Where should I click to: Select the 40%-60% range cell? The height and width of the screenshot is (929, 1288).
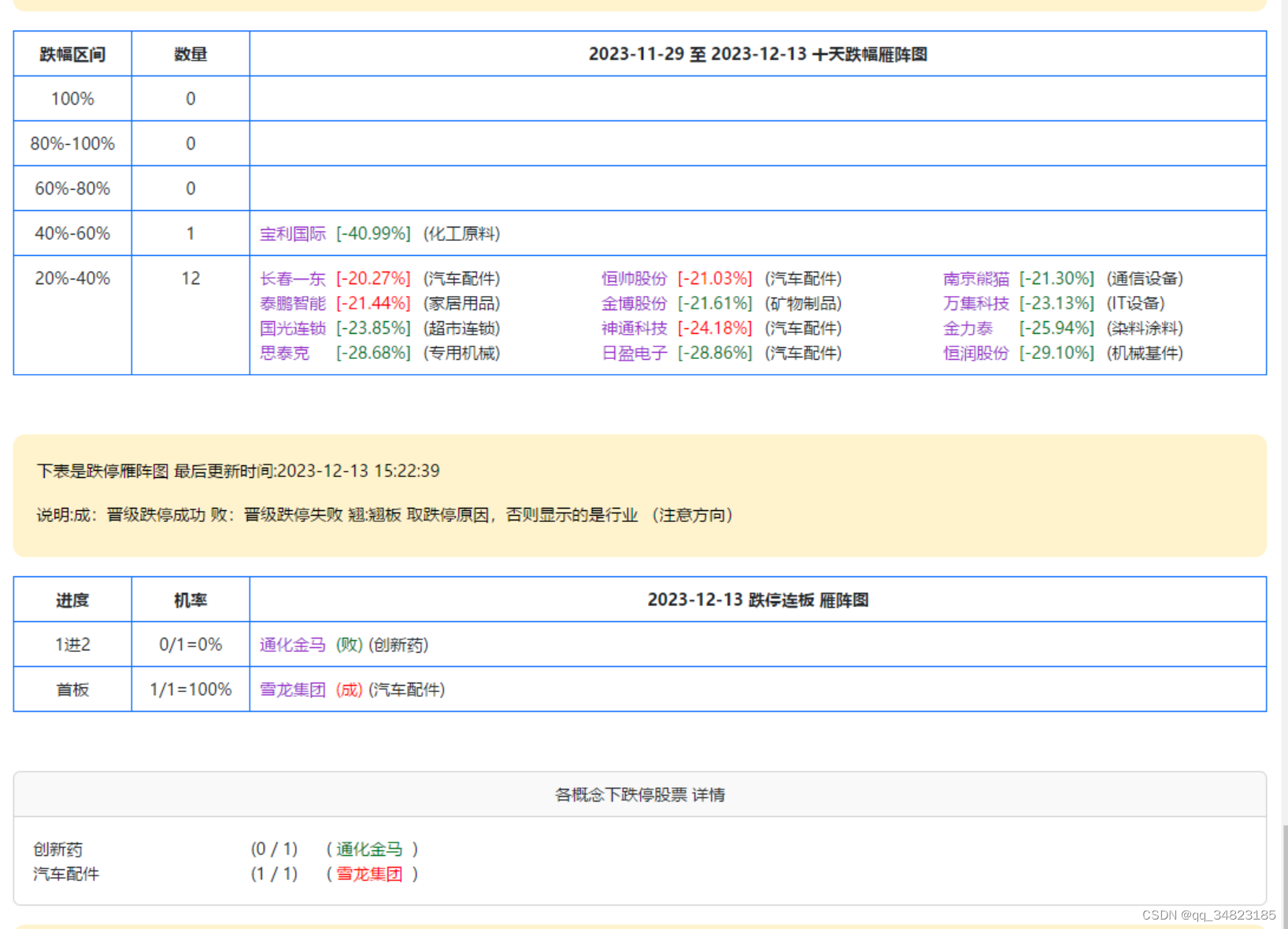pyautogui.click(x=72, y=234)
